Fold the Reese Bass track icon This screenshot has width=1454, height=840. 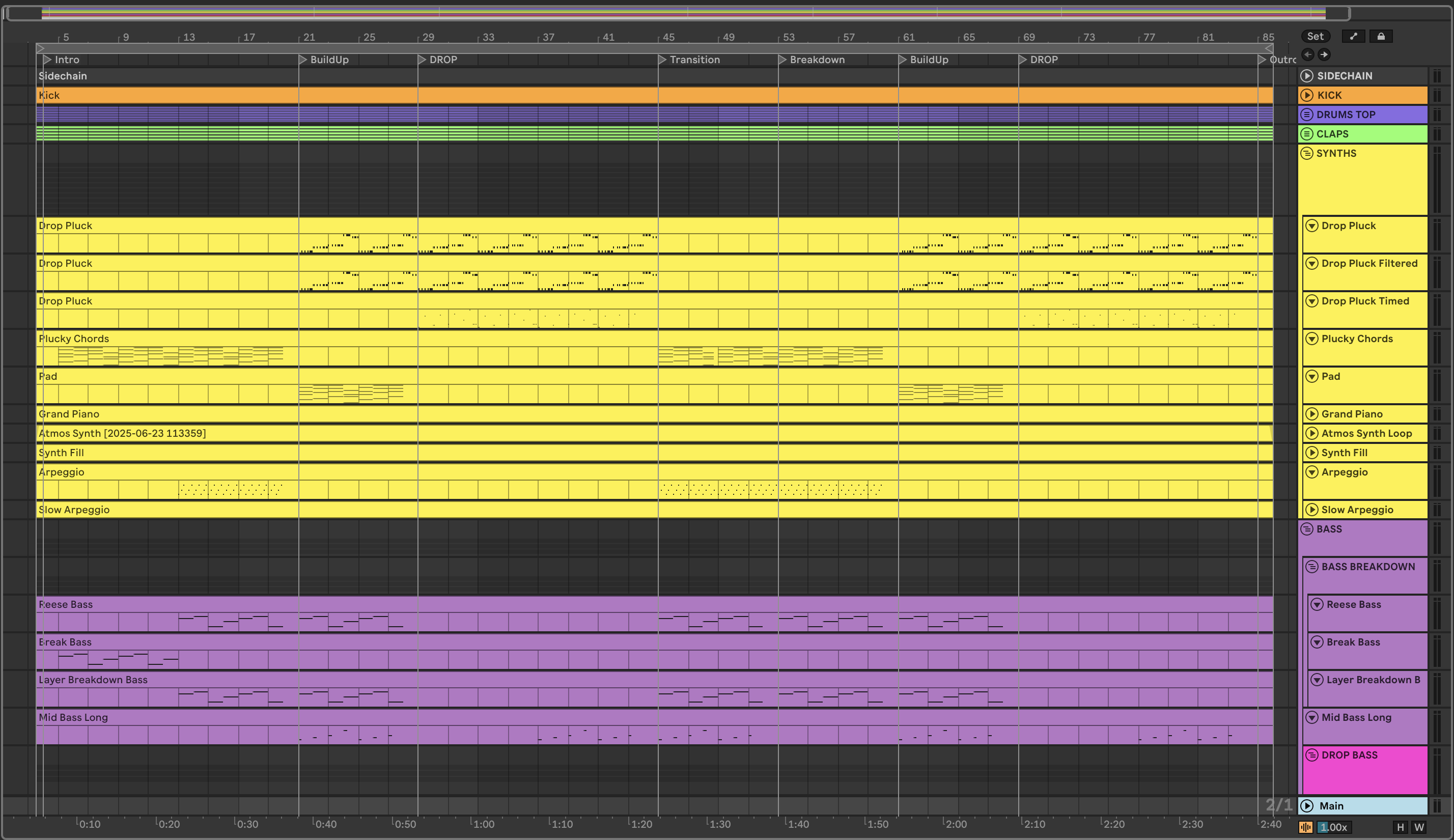tap(1317, 605)
